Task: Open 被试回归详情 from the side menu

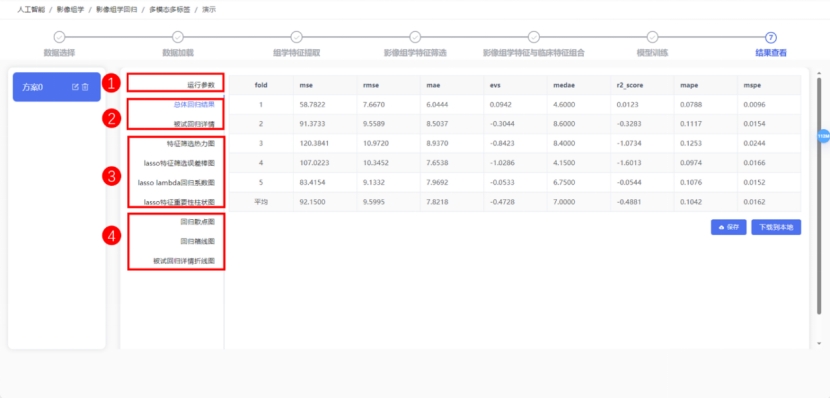Action: pyautogui.click(x=194, y=124)
